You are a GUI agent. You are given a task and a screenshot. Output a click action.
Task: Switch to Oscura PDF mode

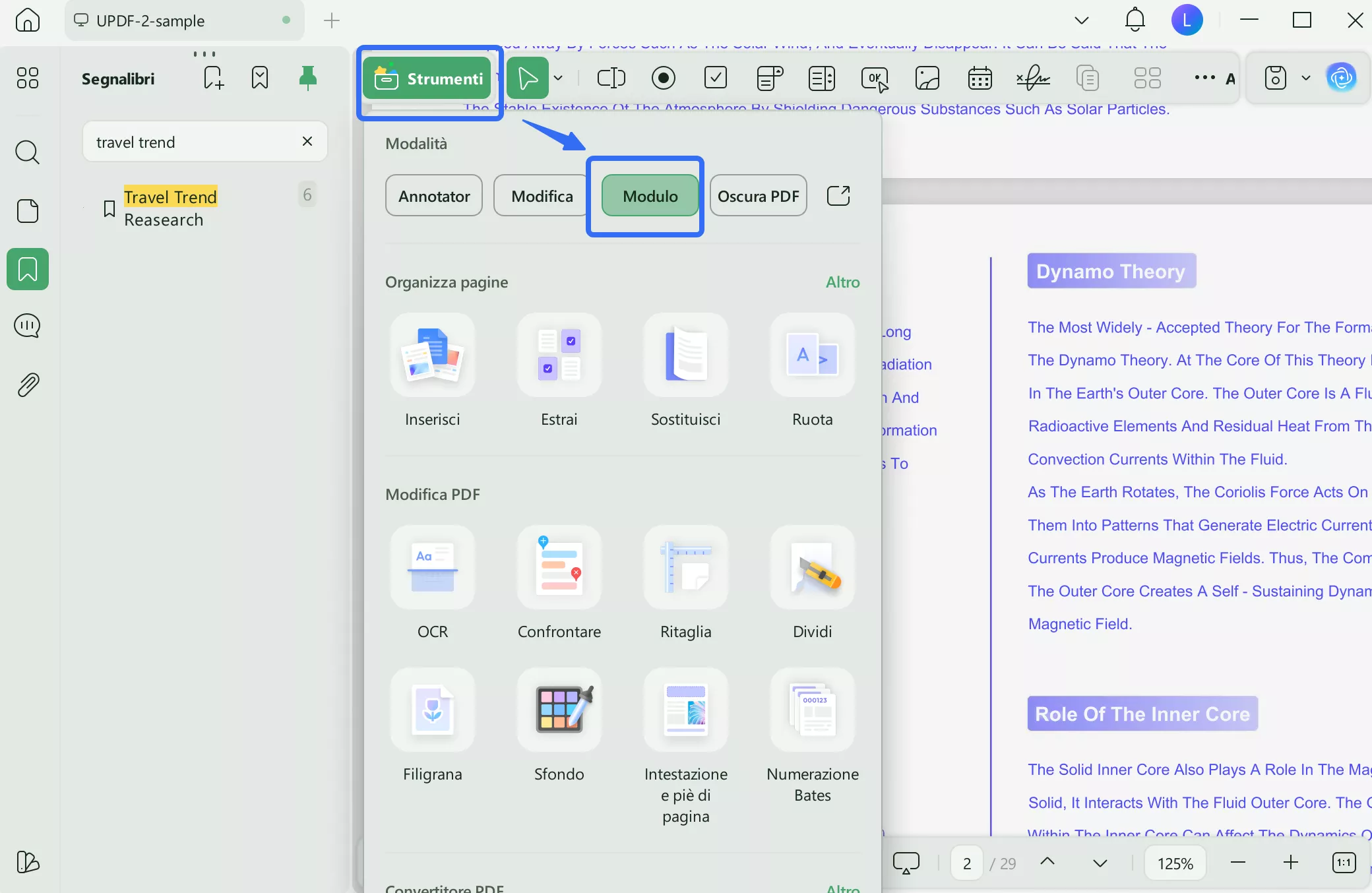[x=758, y=196]
